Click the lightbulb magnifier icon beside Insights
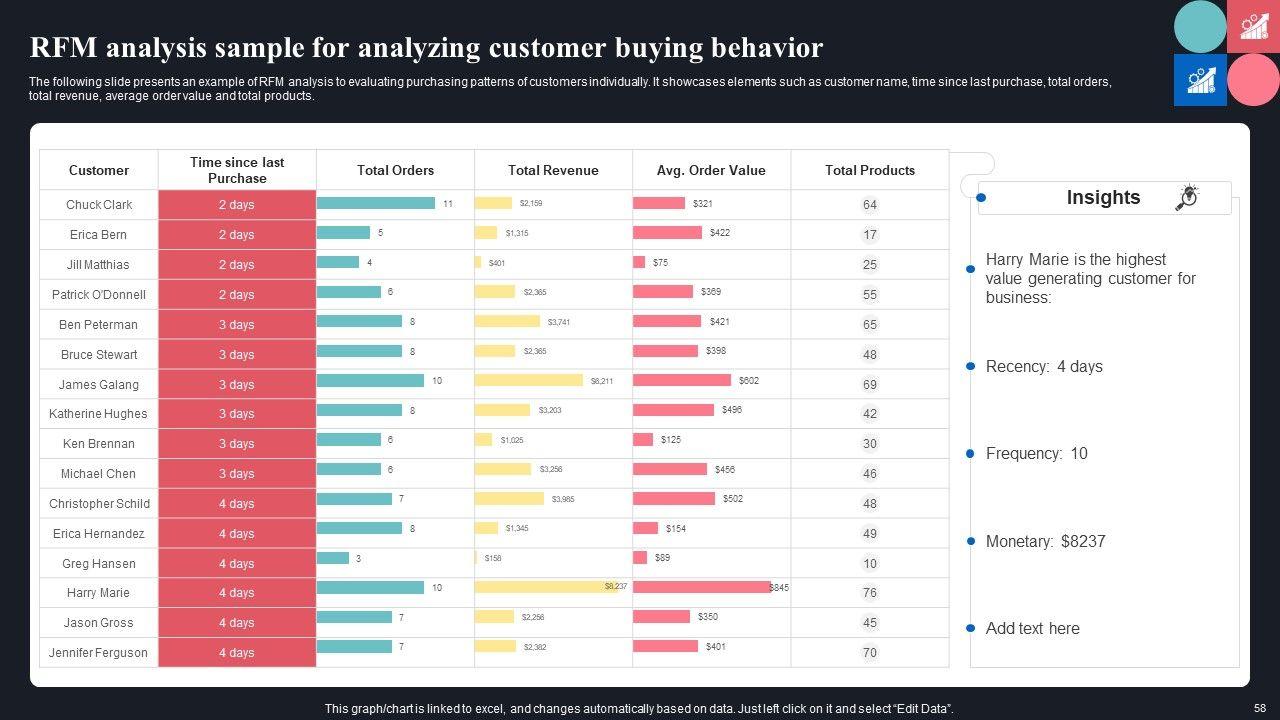This screenshot has width=1280, height=720. click(x=1187, y=197)
